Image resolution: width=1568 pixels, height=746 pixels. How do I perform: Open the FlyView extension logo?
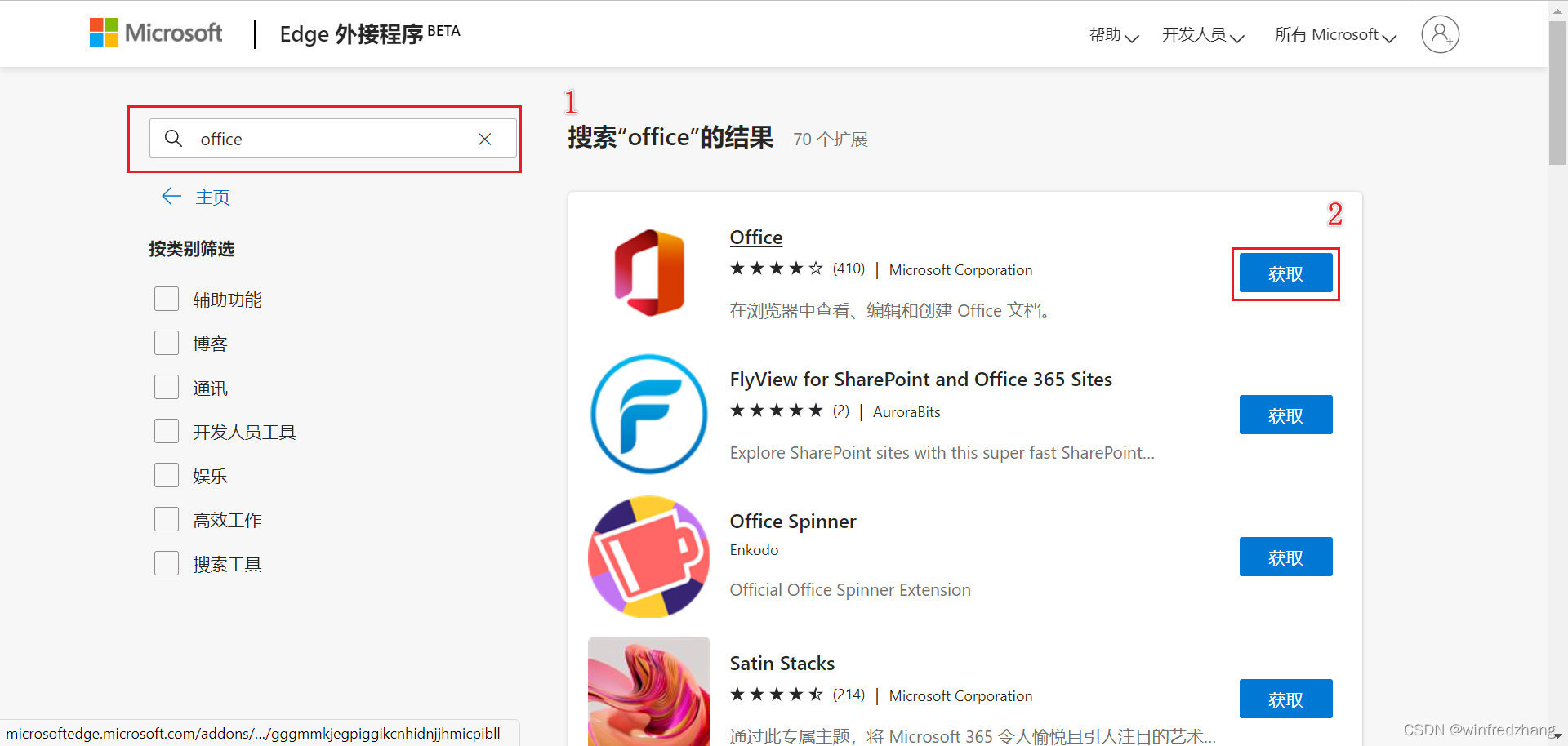click(649, 414)
